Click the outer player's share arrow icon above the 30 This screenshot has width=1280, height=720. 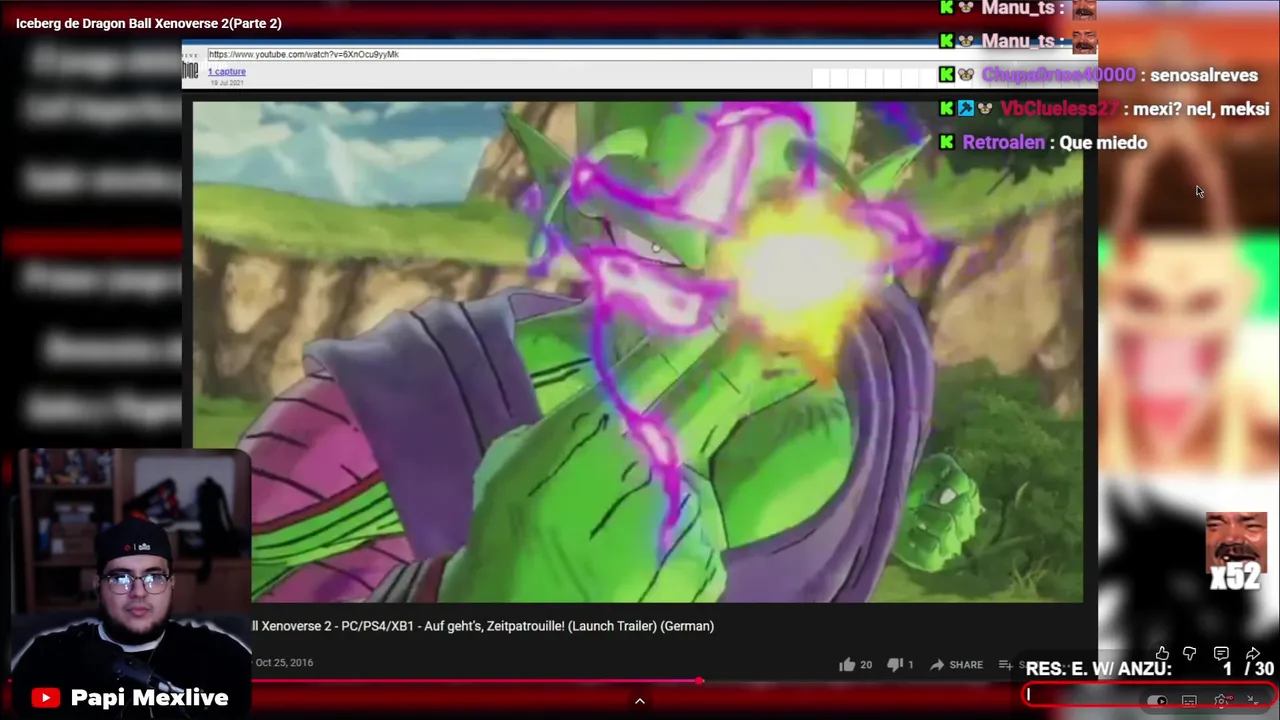[x=1252, y=653]
